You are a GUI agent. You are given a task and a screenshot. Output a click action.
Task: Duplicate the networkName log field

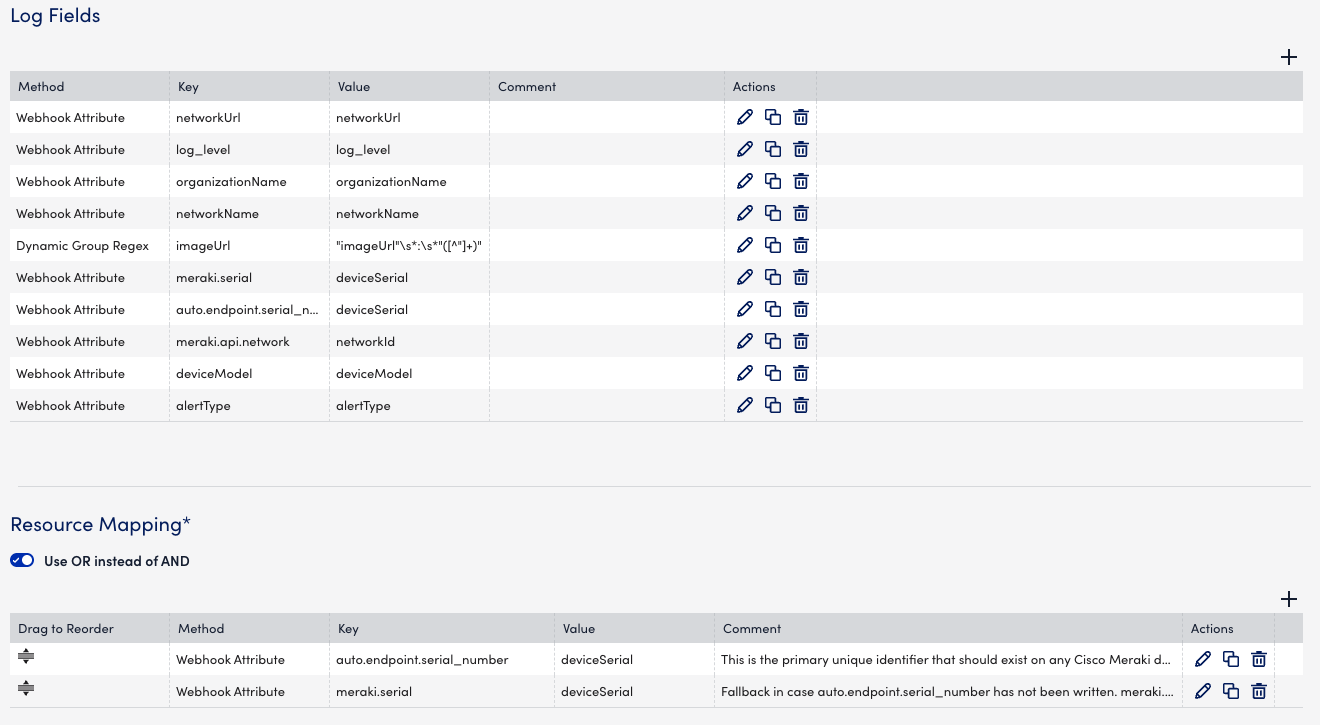773,213
